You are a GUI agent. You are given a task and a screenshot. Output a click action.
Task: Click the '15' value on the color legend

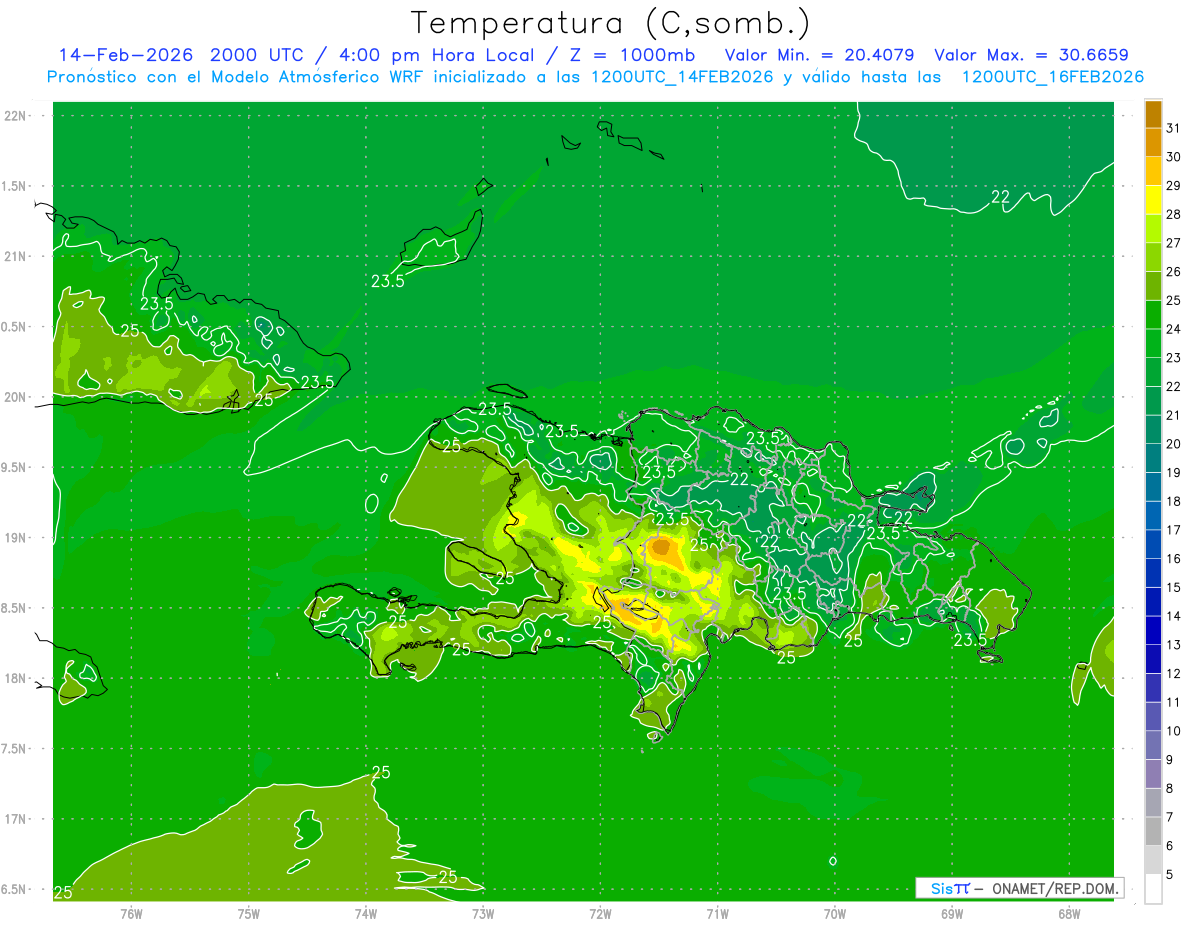pos(1173,588)
